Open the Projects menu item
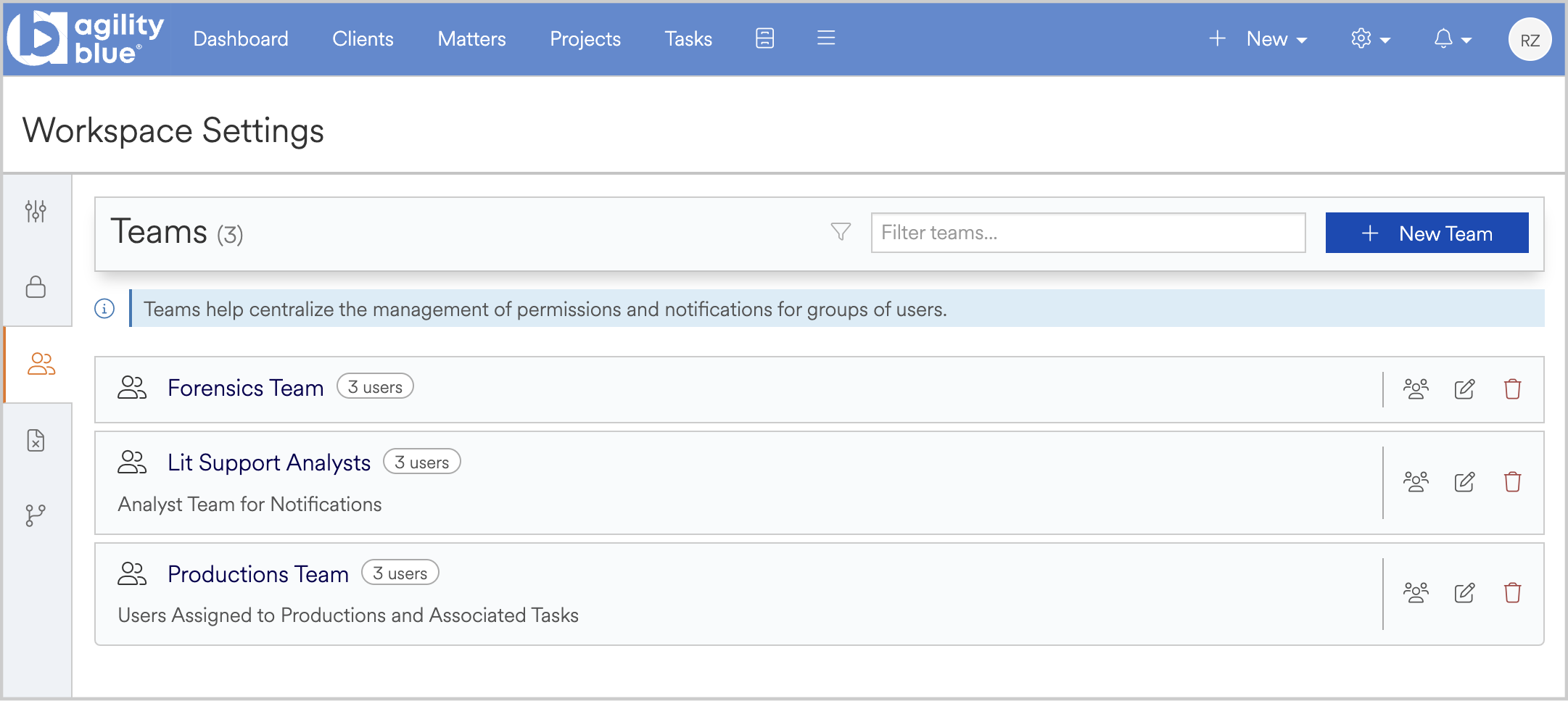This screenshot has width=1568, height=701. [x=585, y=38]
